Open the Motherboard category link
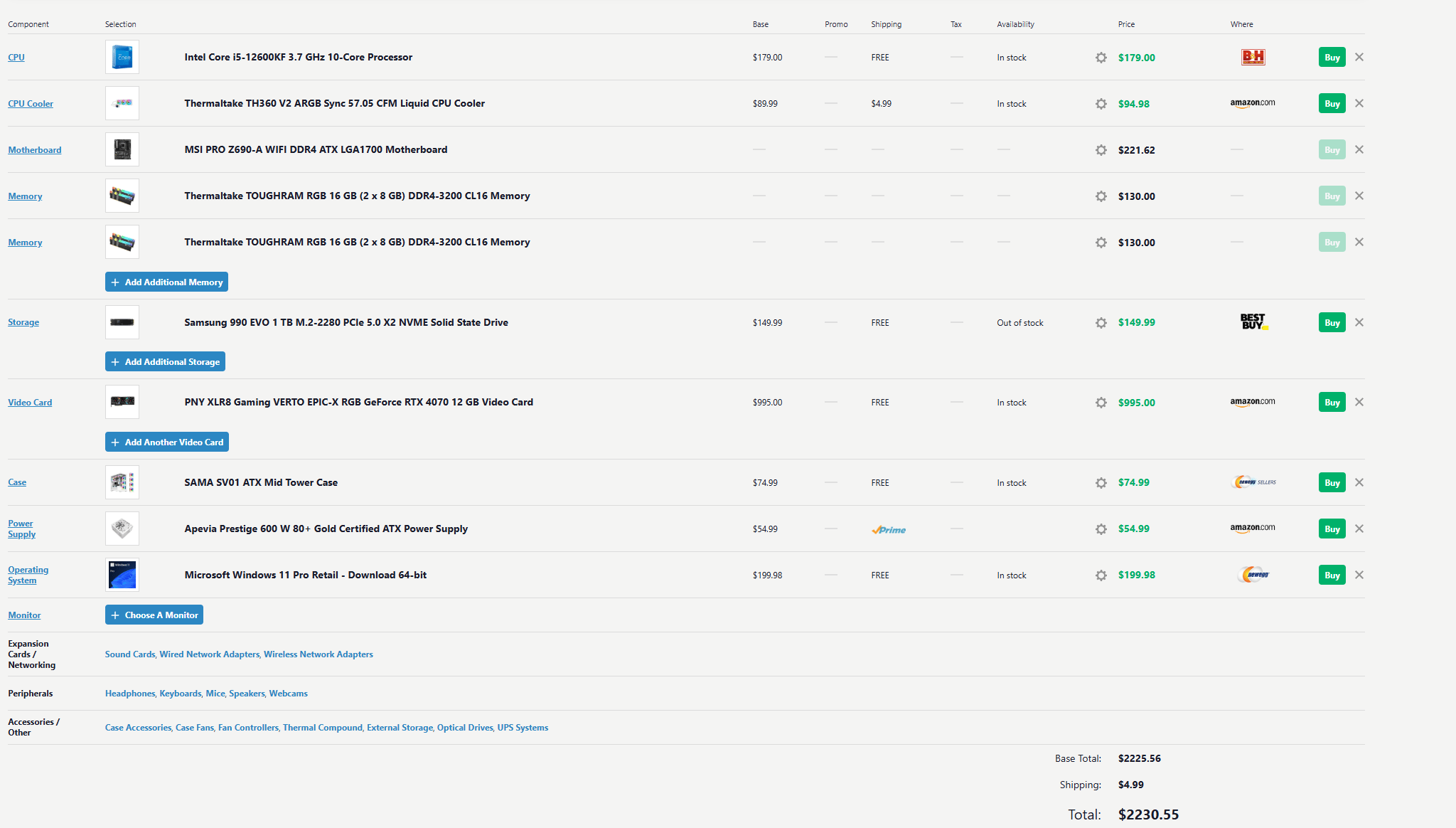This screenshot has width=1456, height=828. click(x=35, y=150)
